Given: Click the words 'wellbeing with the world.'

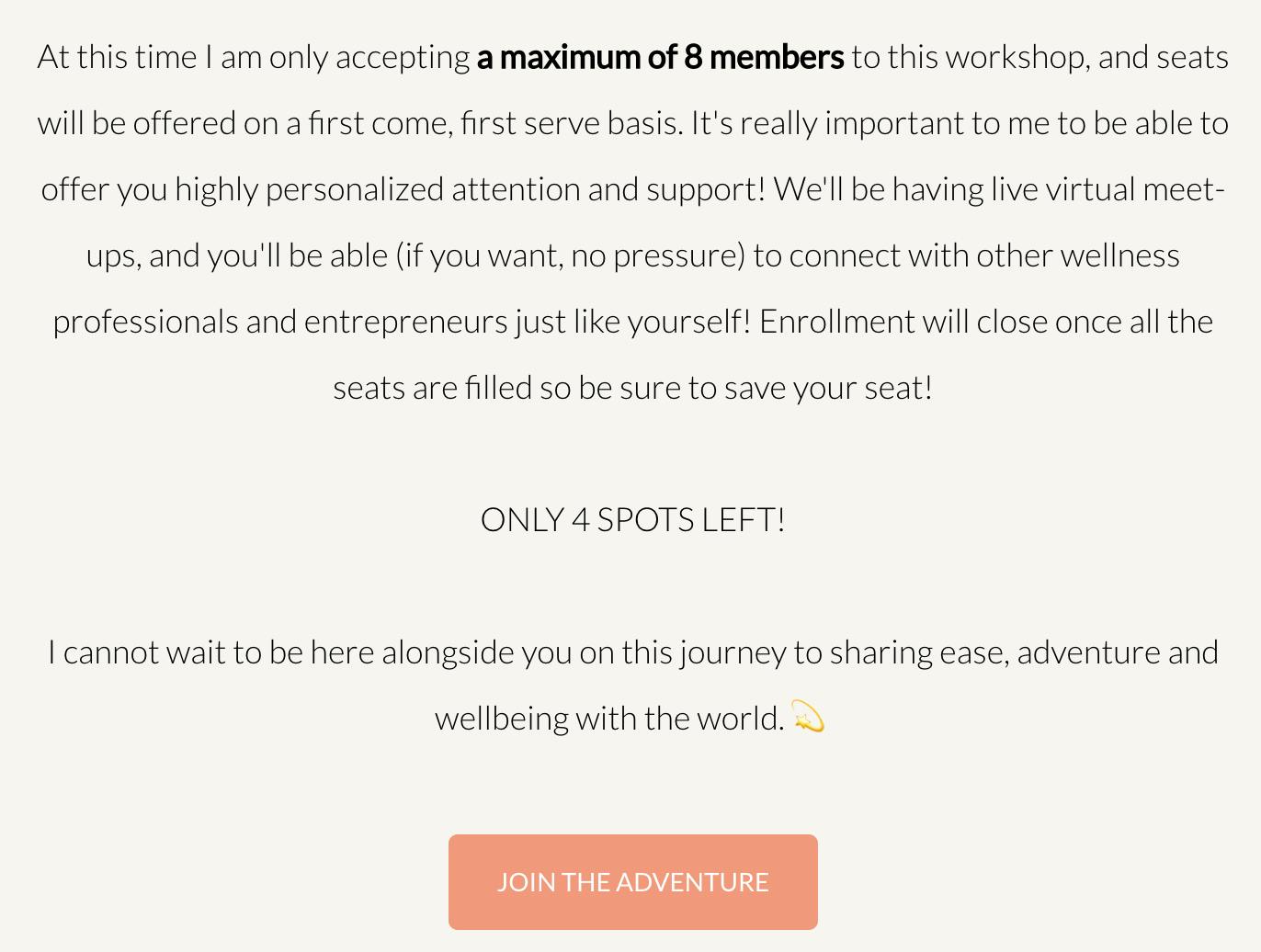Looking at the screenshot, I should pos(609,719).
